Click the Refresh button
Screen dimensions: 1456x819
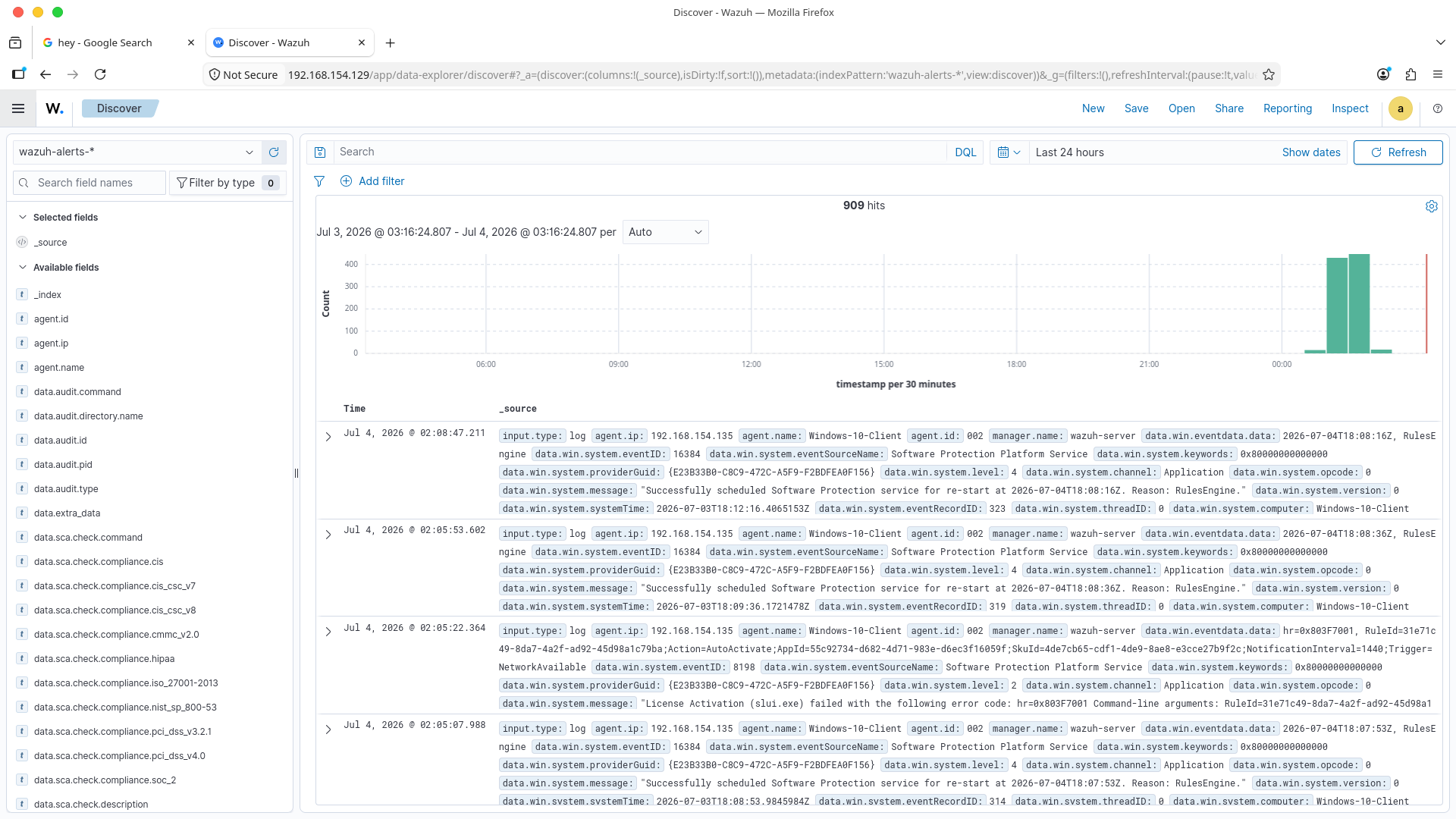click(x=1398, y=152)
